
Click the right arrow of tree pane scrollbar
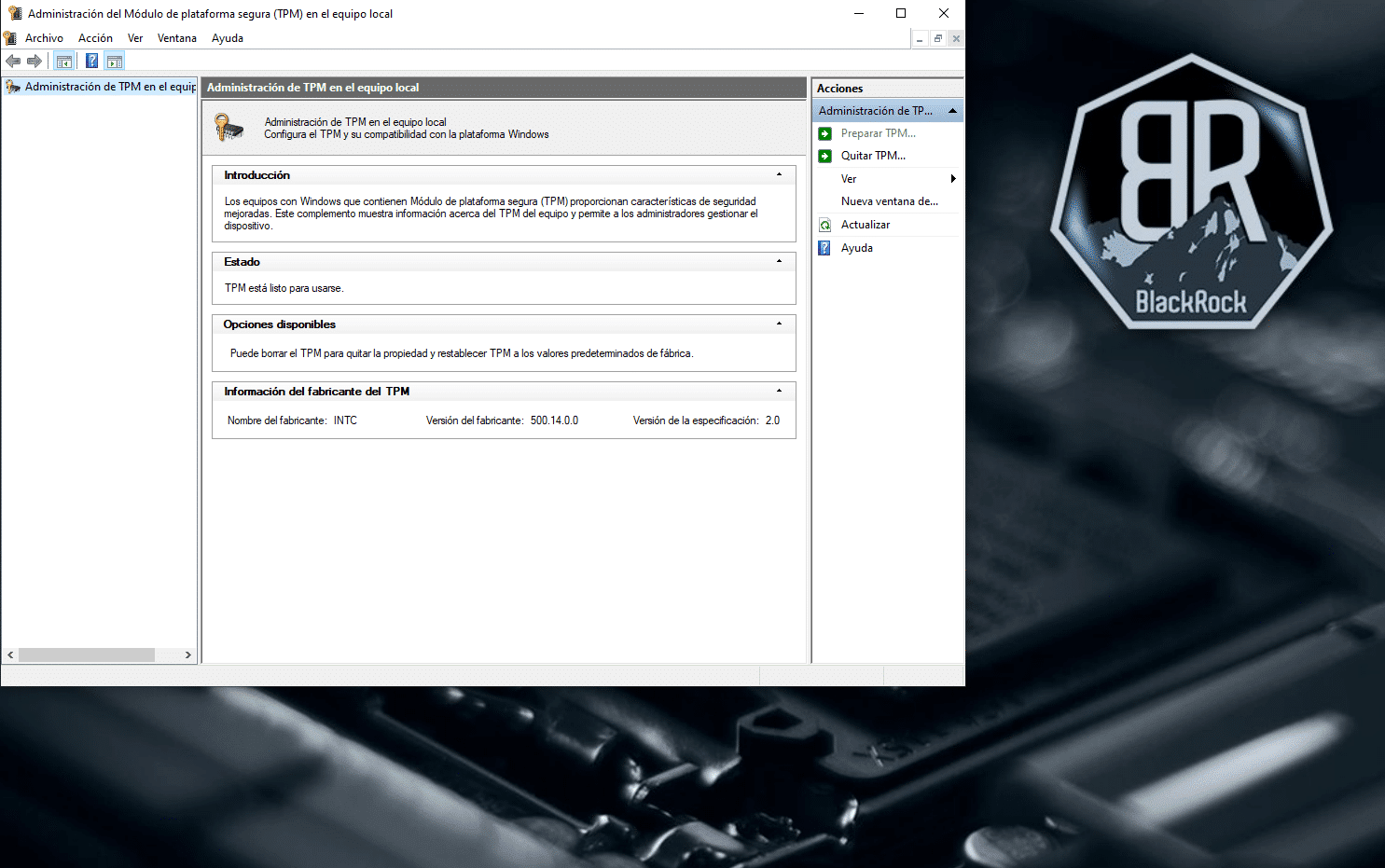click(x=188, y=655)
